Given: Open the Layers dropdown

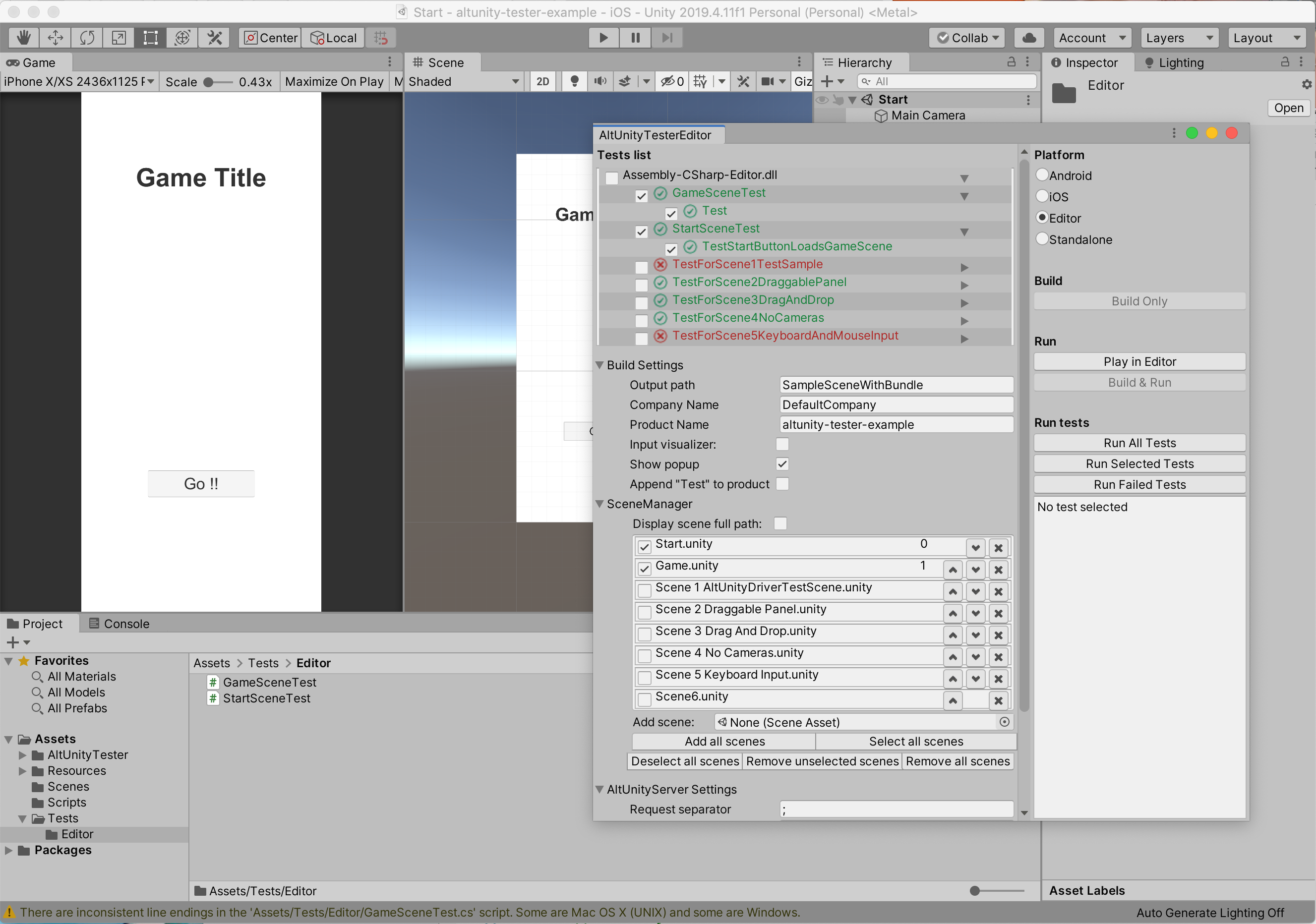Looking at the screenshot, I should (1179, 38).
